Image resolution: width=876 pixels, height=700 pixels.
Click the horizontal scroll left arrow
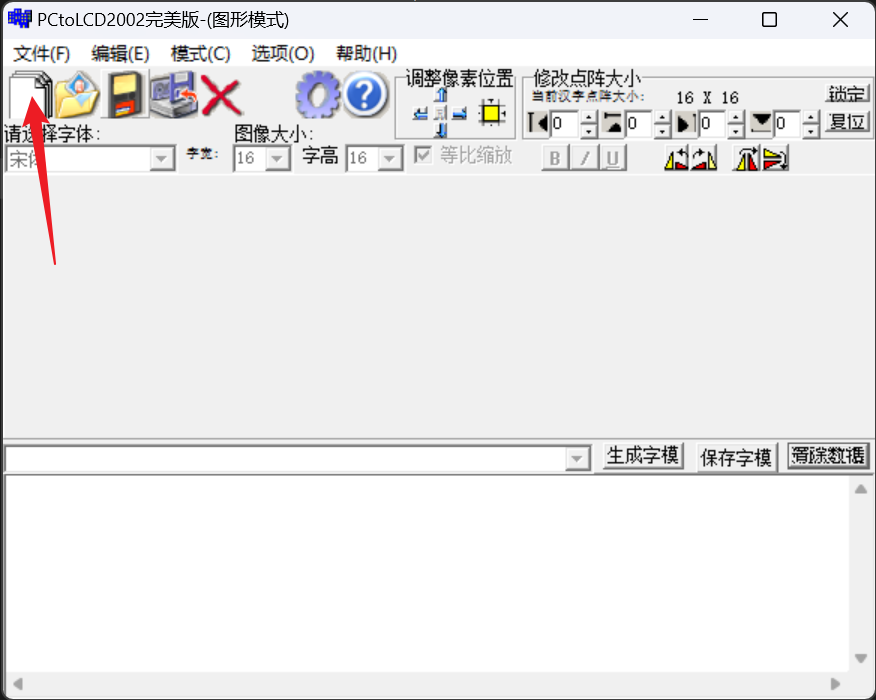point(18,684)
